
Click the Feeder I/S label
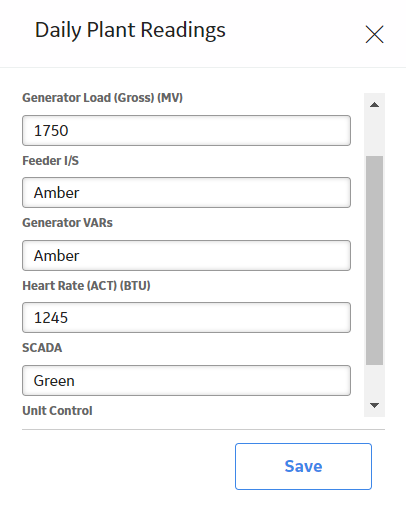[x=50, y=161]
